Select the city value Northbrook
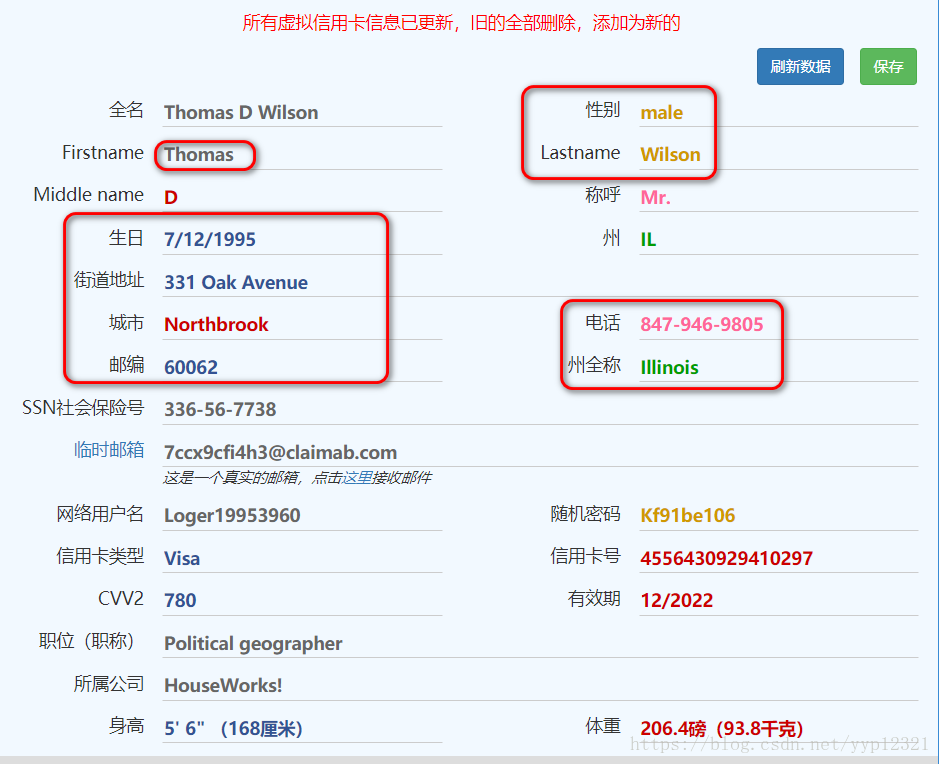 216,325
